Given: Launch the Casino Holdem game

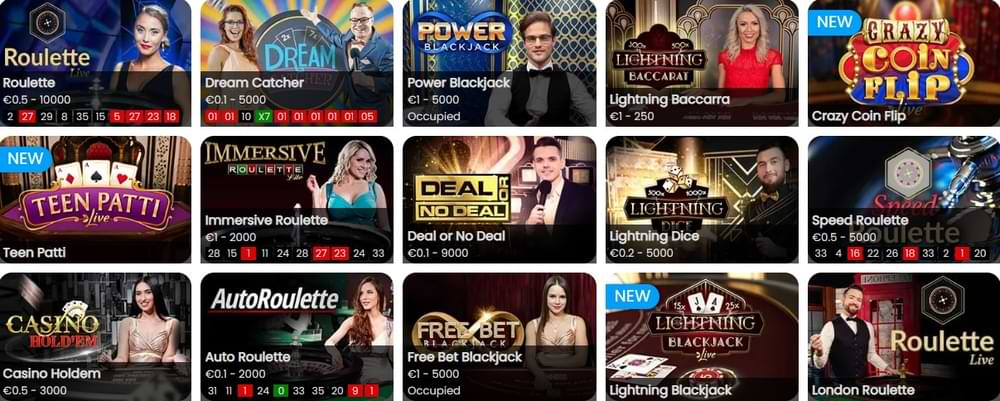Looking at the screenshot, I should [x=95, y=337].
